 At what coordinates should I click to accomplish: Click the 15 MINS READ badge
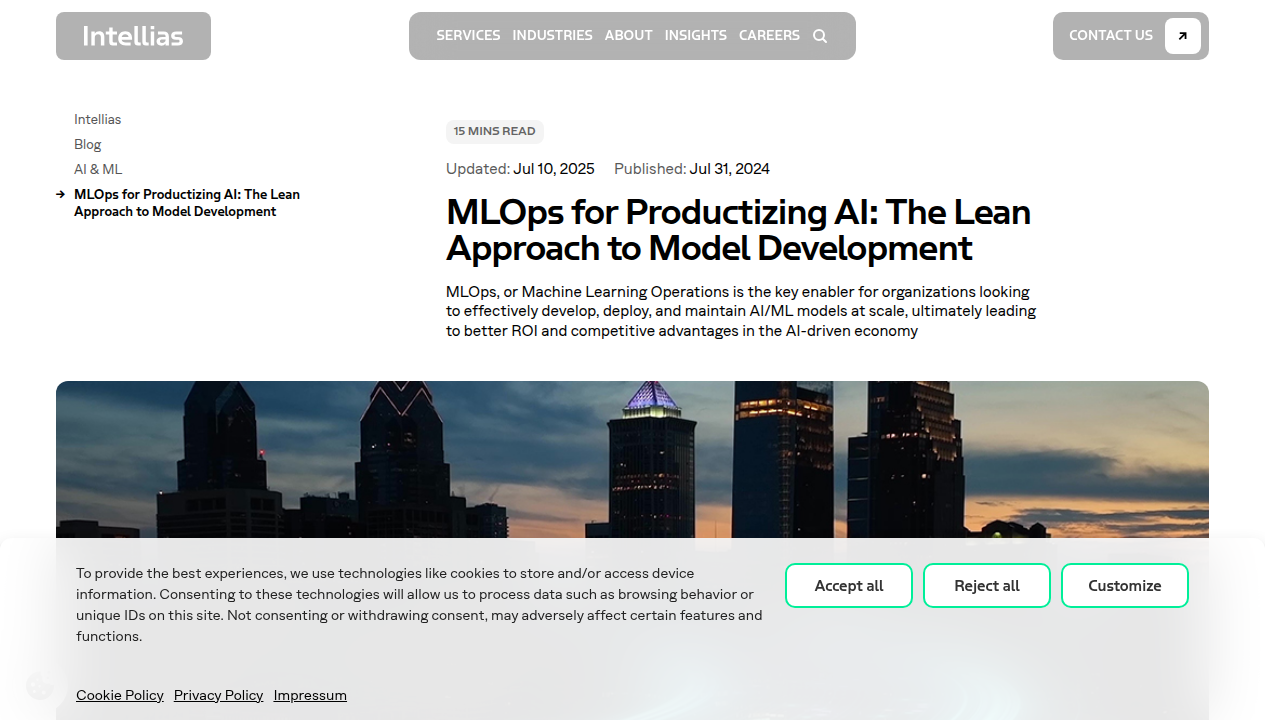495,131
